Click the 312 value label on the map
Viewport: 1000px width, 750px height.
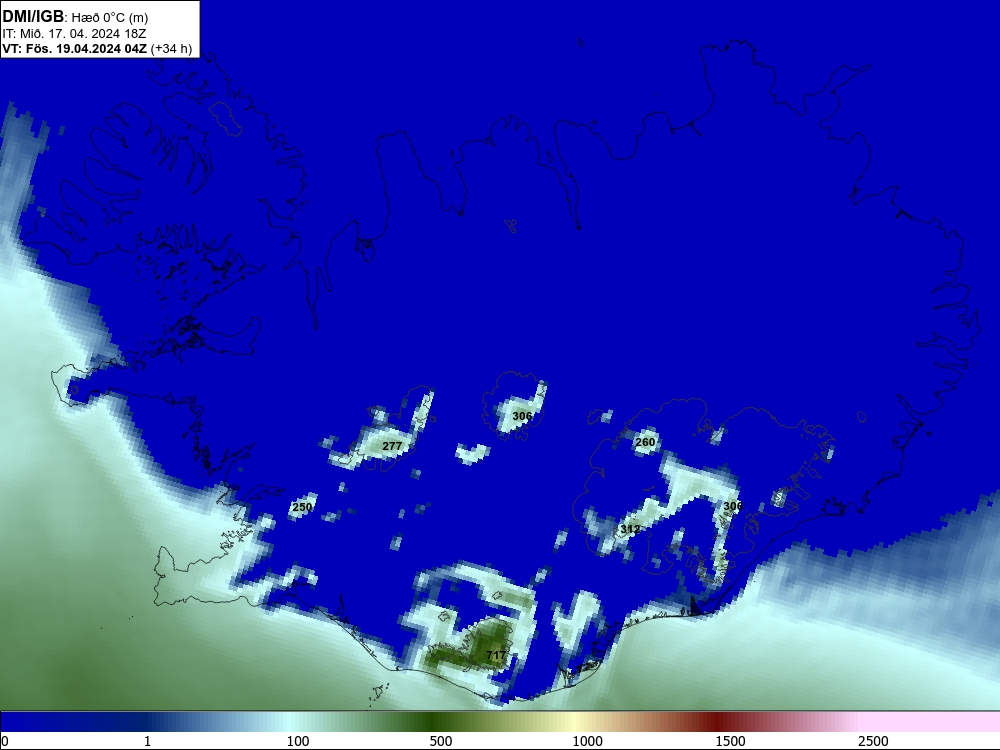click(630, 529)
